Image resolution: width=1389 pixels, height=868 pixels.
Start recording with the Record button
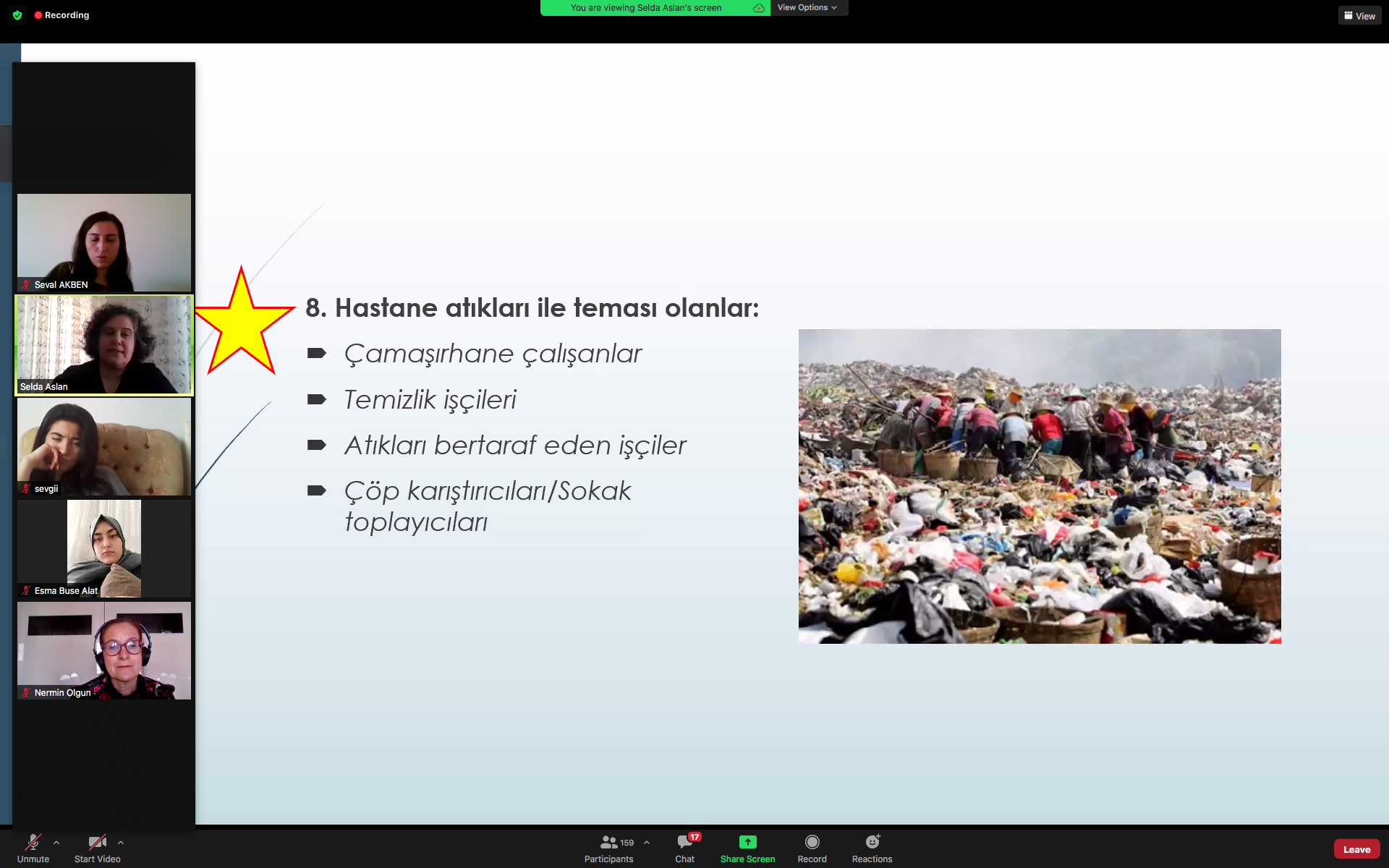coord(812,848)
